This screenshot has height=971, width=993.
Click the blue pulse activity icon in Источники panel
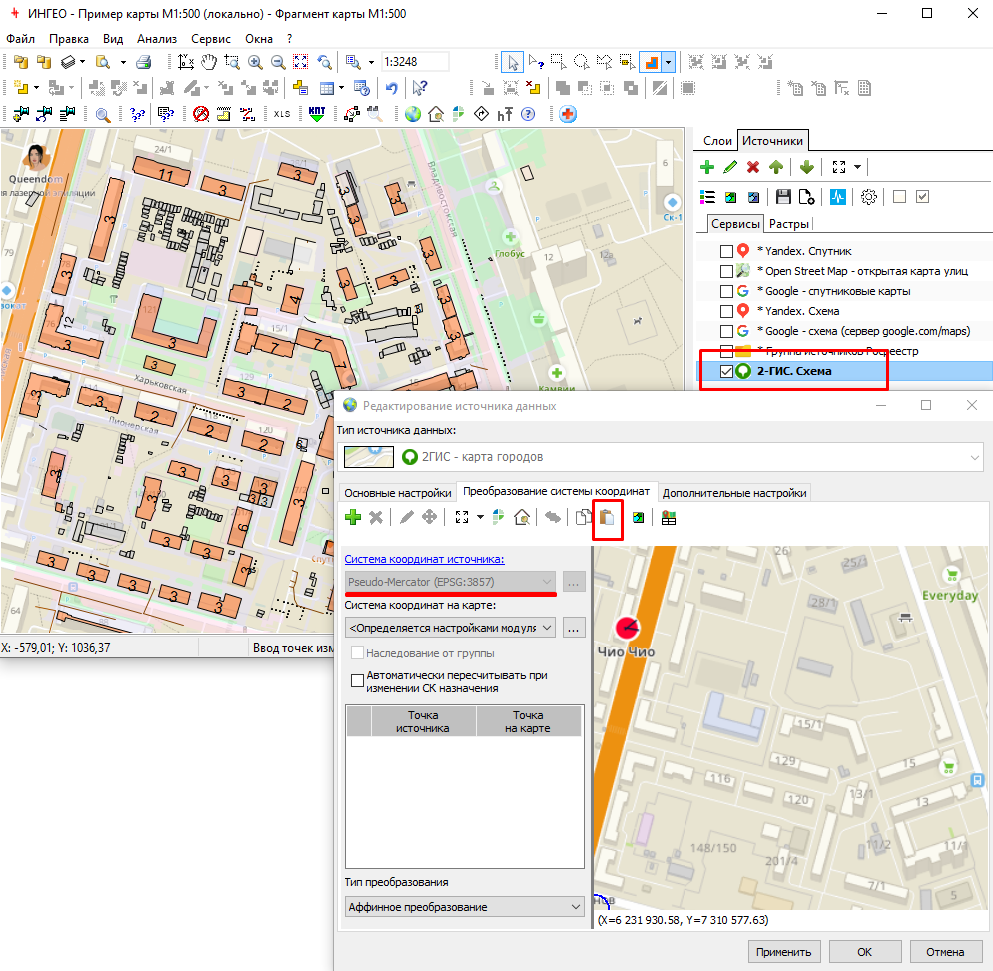838,197
